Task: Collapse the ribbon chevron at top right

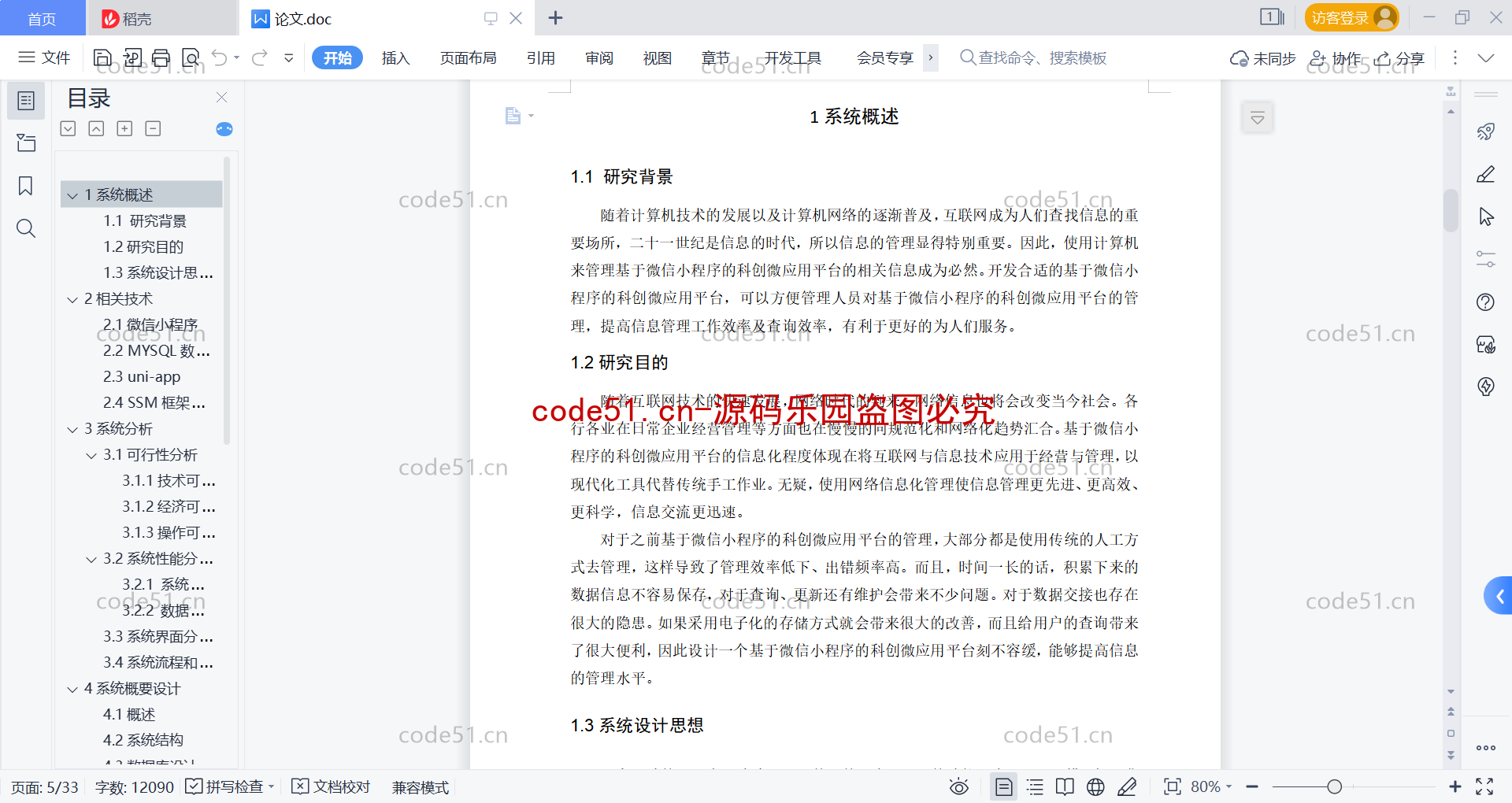Action: 1486,57
